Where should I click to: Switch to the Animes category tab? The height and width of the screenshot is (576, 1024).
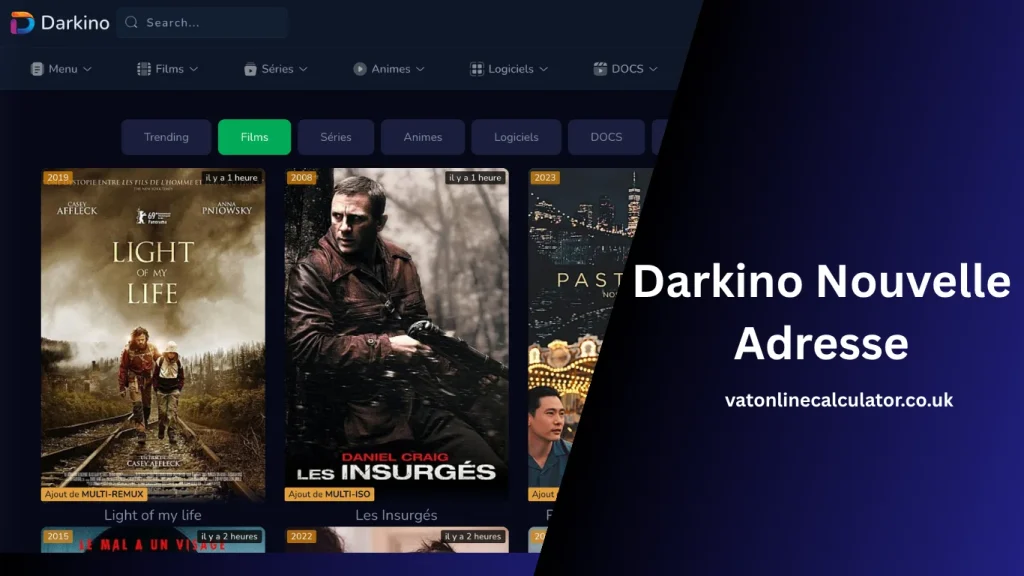coord(423,137)
